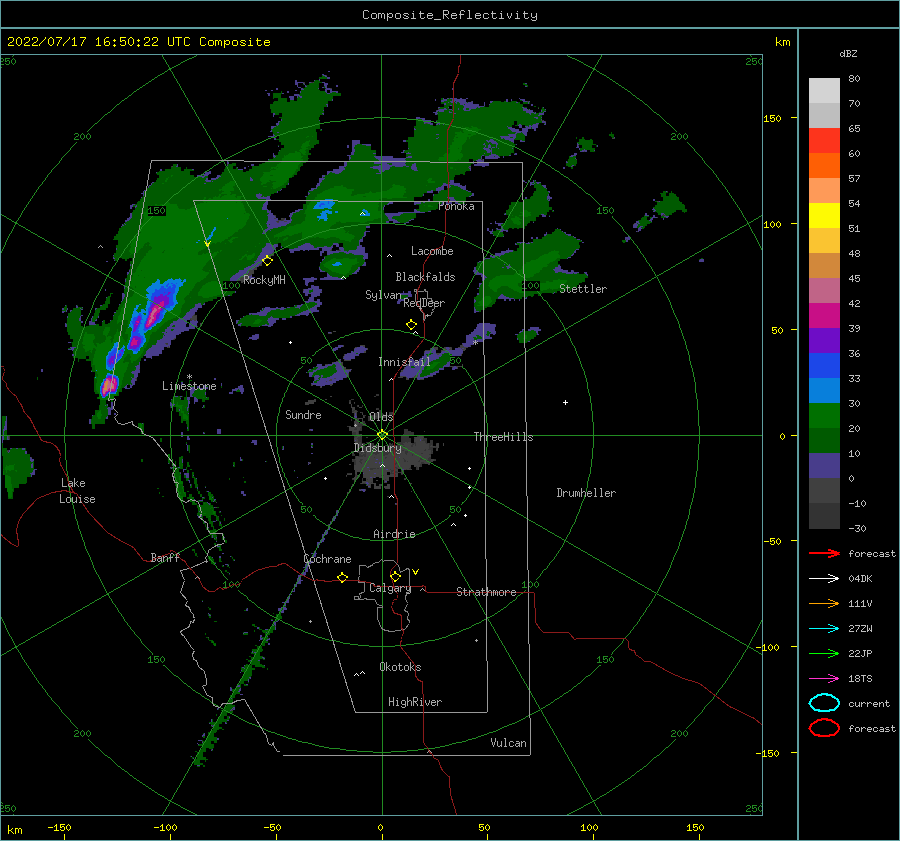Click the RedDeer city label

coord(424,303)
